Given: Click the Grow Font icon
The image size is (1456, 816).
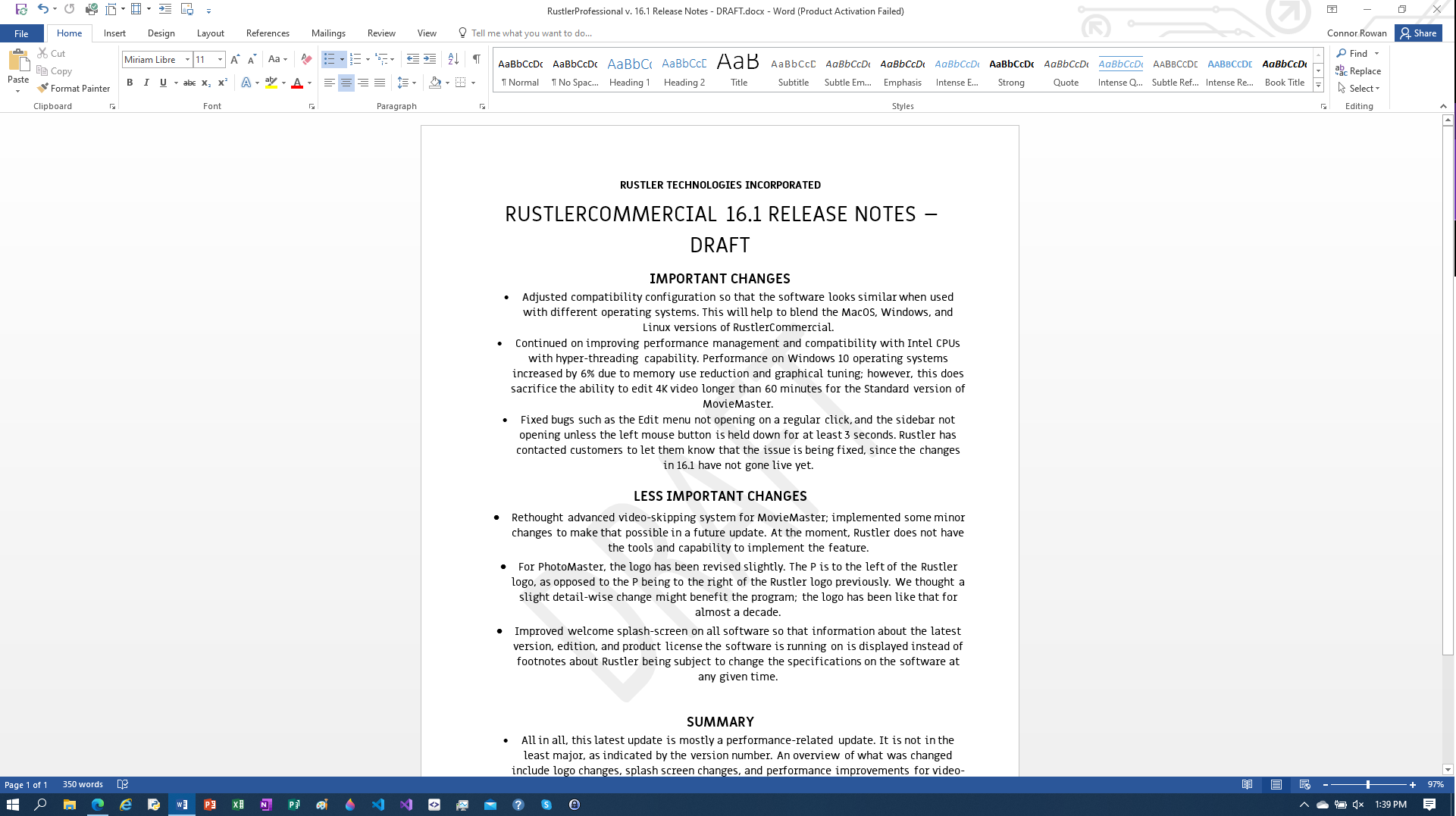Looking at the screenshot, I should (235, 59).
